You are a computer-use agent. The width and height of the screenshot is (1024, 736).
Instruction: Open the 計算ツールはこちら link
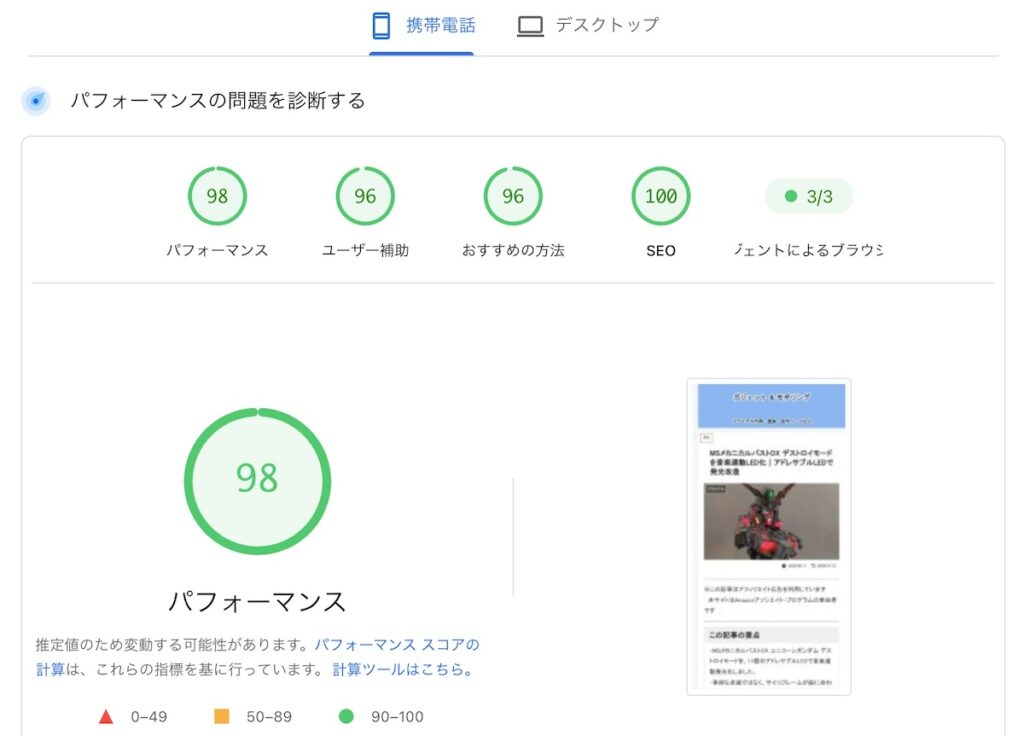tap(404, 669)
